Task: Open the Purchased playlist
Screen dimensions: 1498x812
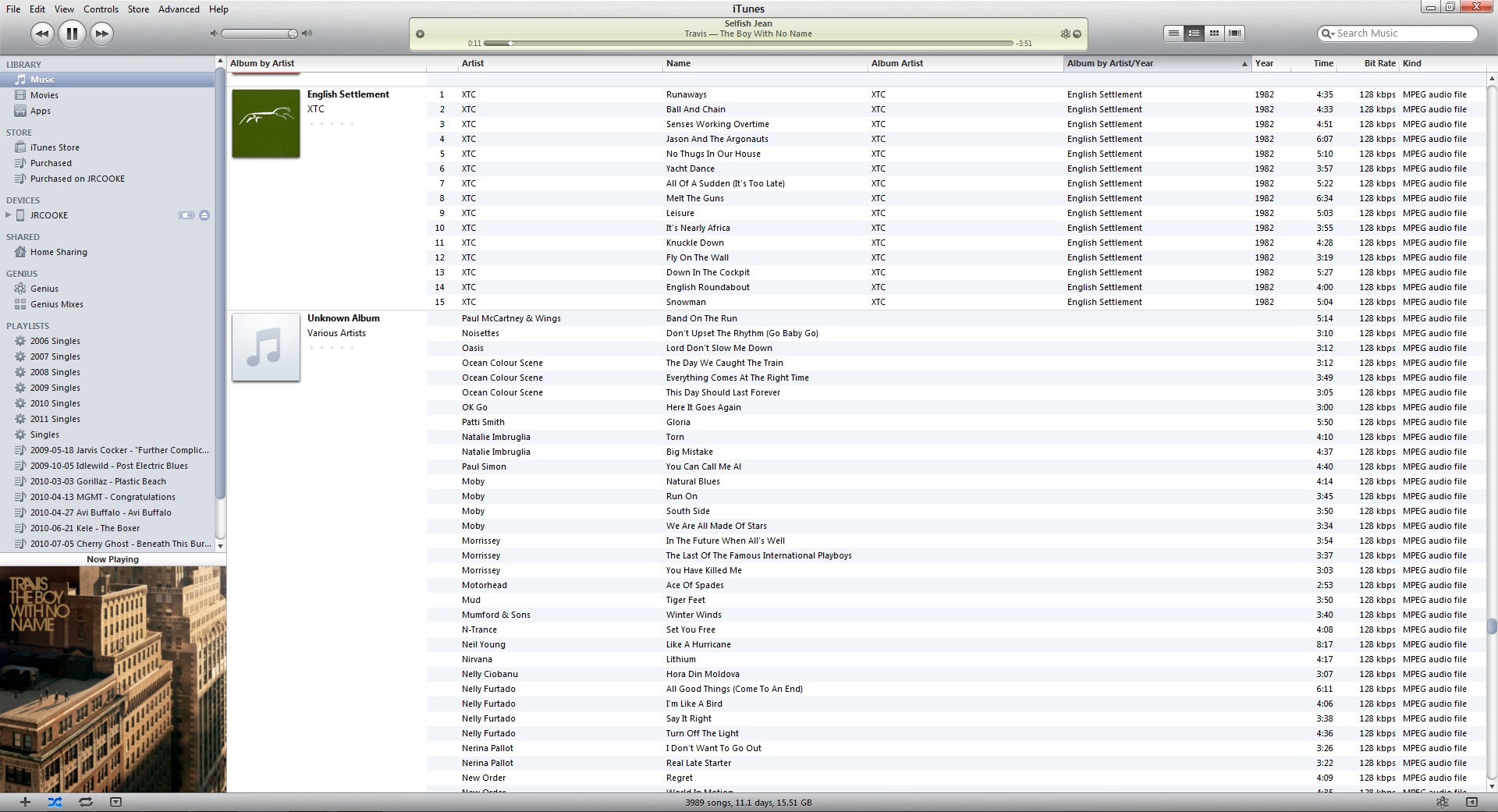Action: click(x=107, y=163)
